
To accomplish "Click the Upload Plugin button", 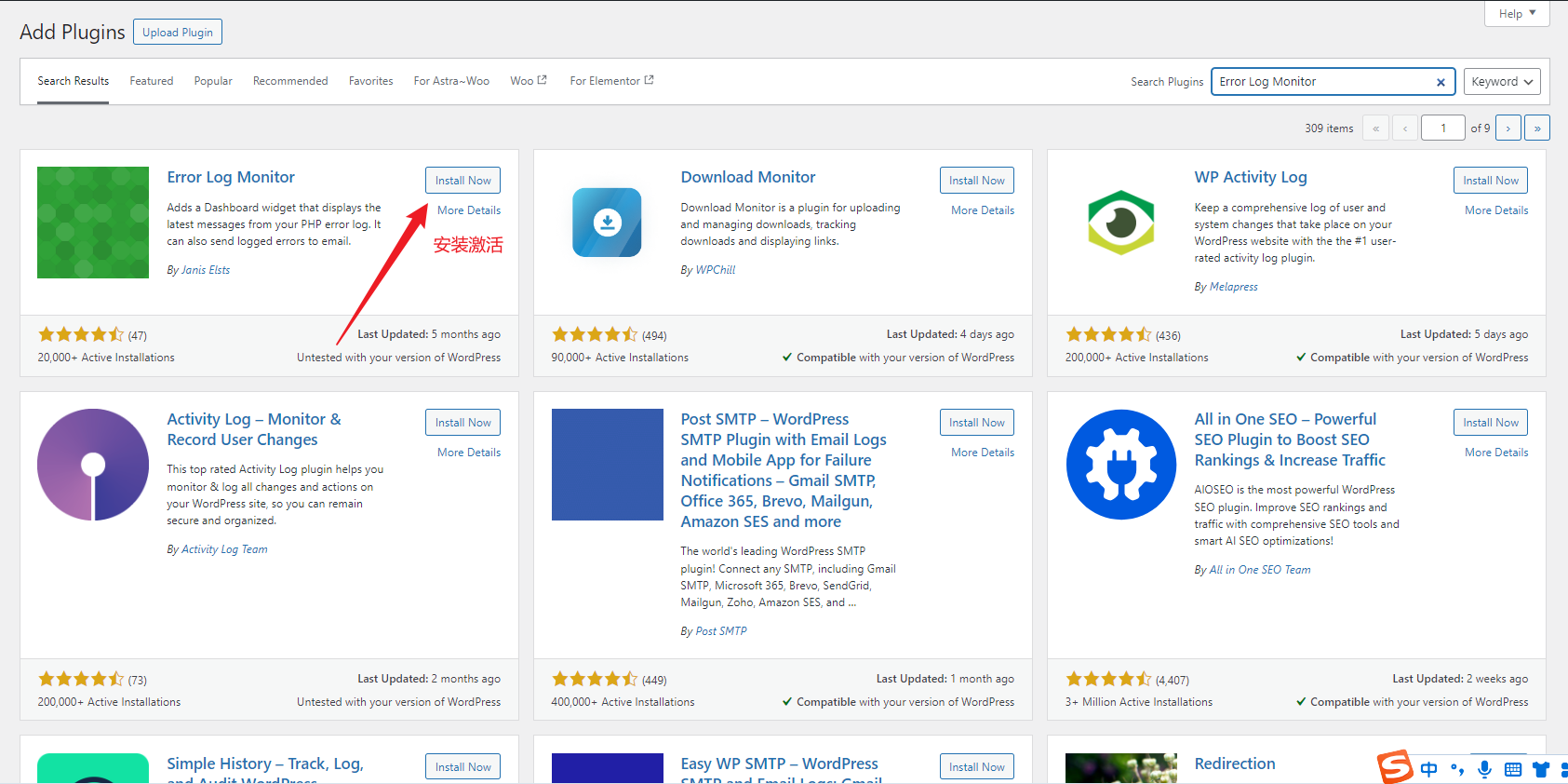I will [178, 33].
